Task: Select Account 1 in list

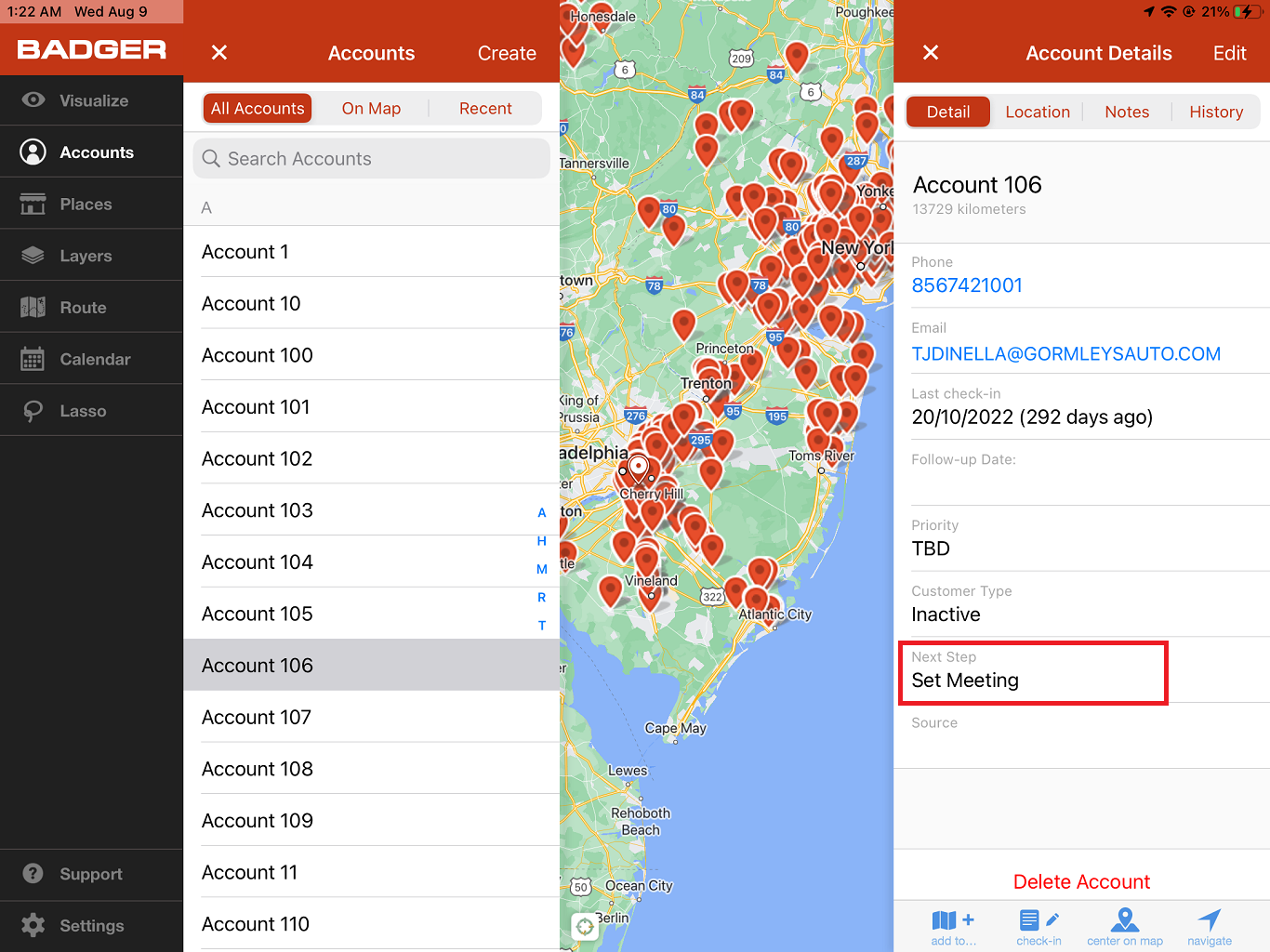Action: pyautogui.click(x=372, y=252)
